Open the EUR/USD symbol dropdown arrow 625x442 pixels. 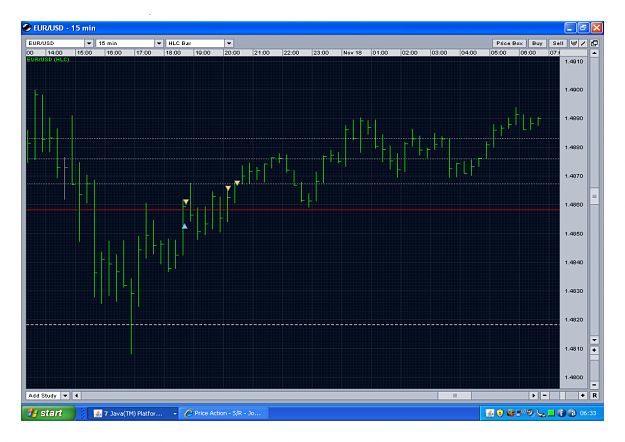[89, 43]
